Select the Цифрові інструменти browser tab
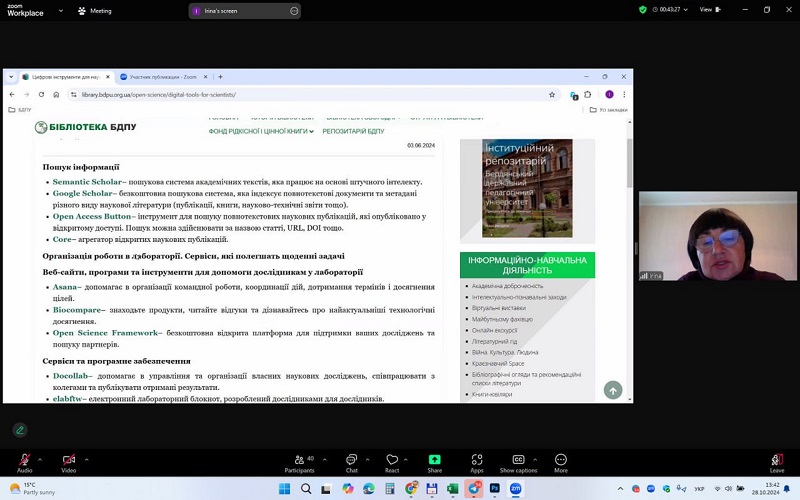 tap(66, 77)
